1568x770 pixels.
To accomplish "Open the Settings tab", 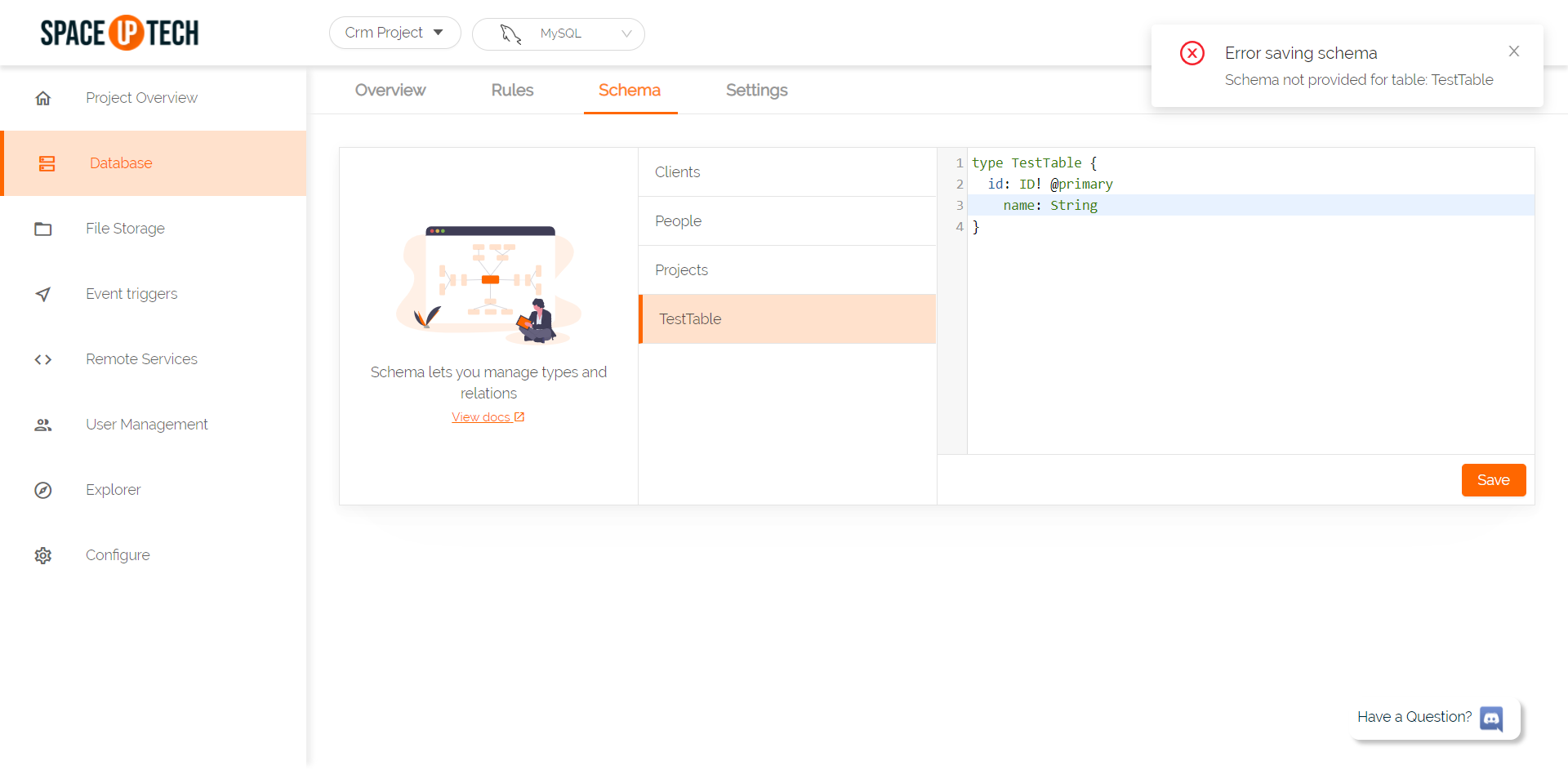I will coord(755,91).
